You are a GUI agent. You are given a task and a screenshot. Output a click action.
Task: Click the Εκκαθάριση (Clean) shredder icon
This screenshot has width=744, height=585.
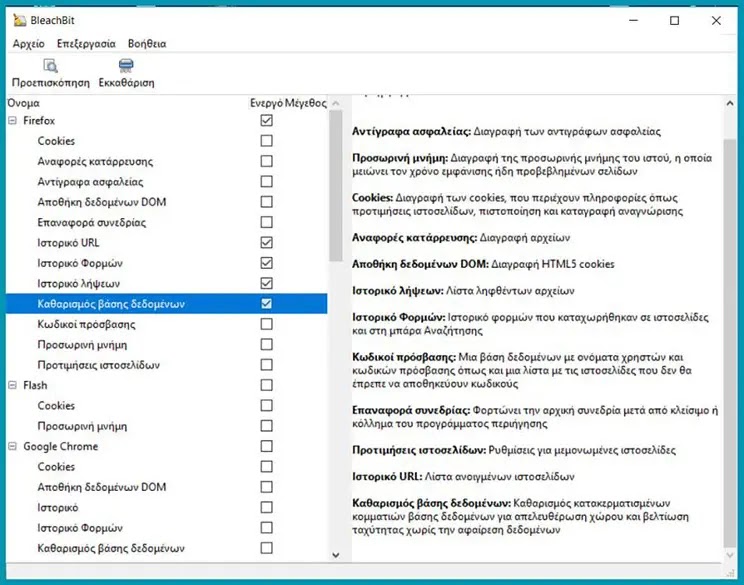point(126,65)
